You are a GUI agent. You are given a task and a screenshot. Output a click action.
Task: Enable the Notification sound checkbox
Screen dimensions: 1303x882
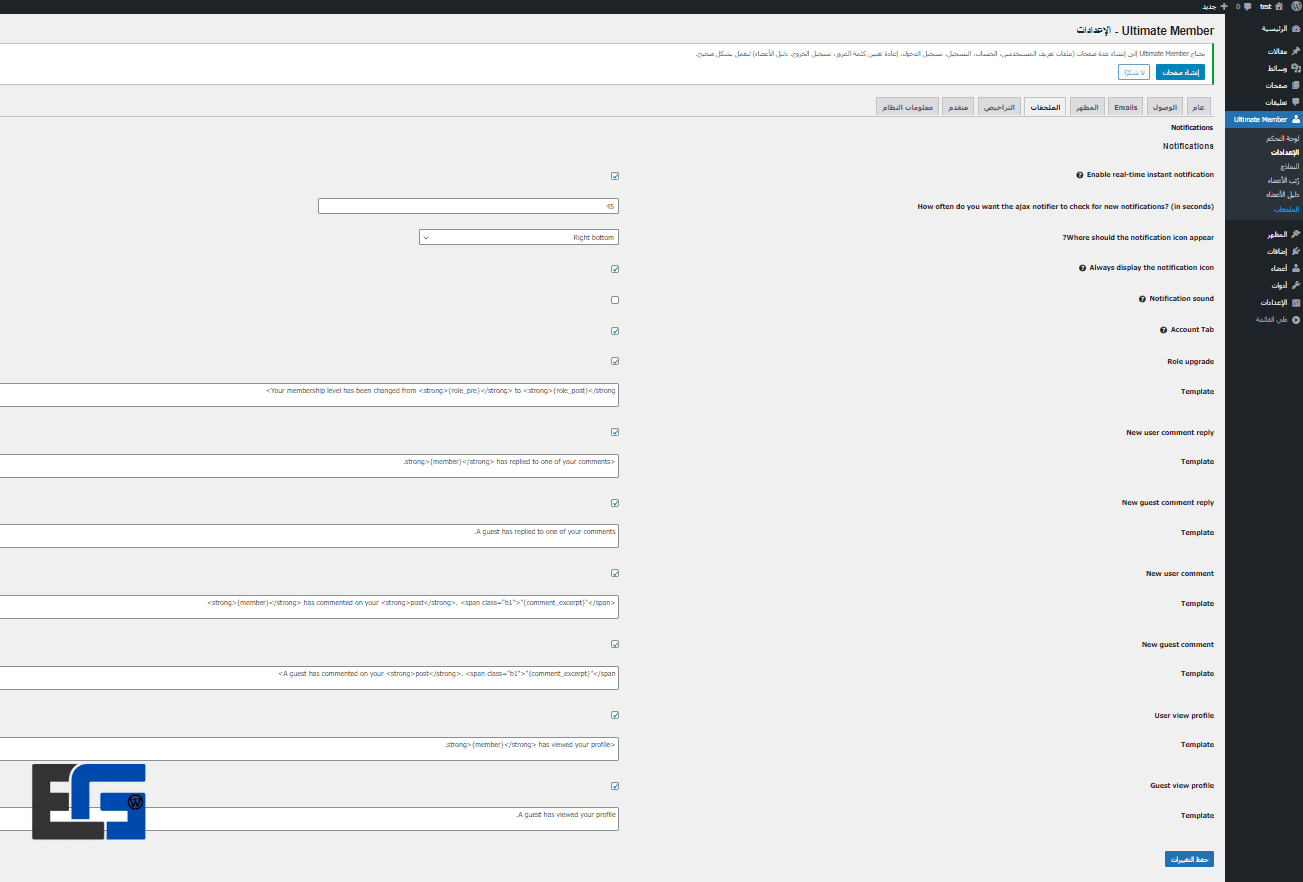(x=615, y=300)
